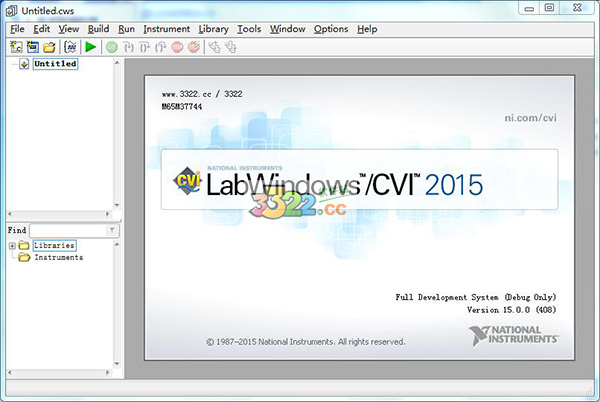
Task: Click the project tree scroll-left arrow
Action: [x=10, y=214]
